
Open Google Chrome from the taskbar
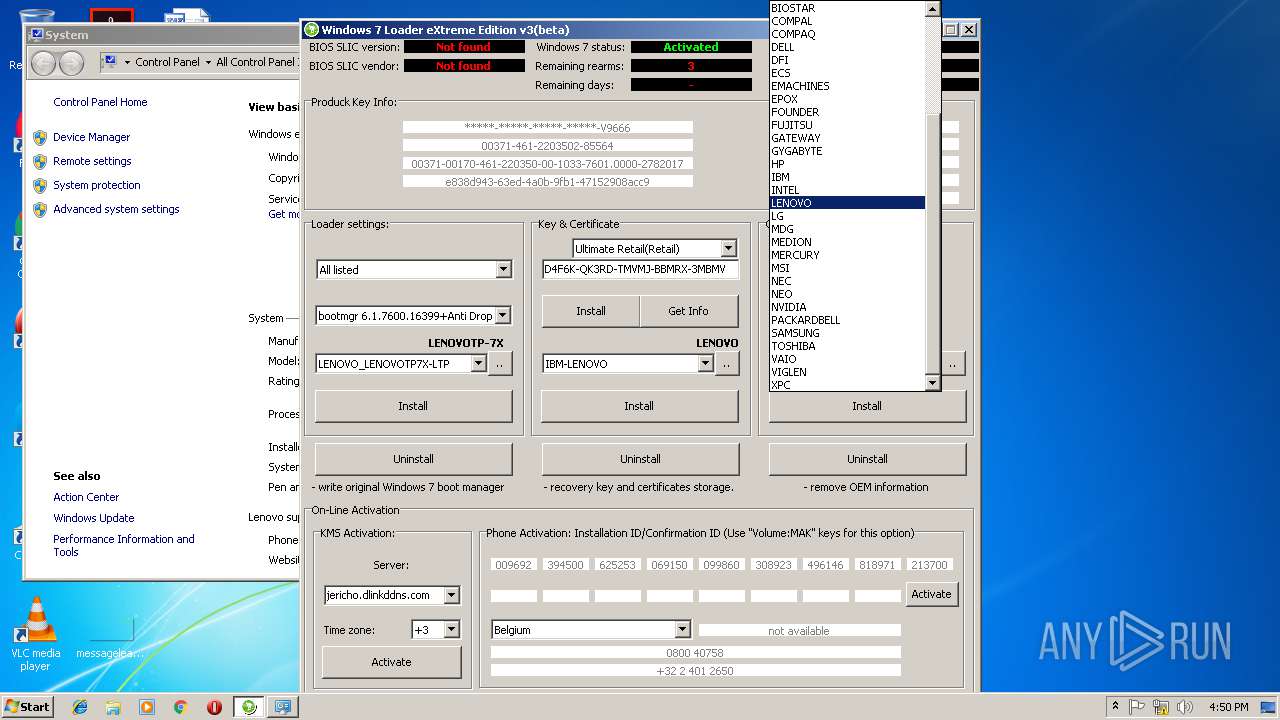click(x=181, y=707)
